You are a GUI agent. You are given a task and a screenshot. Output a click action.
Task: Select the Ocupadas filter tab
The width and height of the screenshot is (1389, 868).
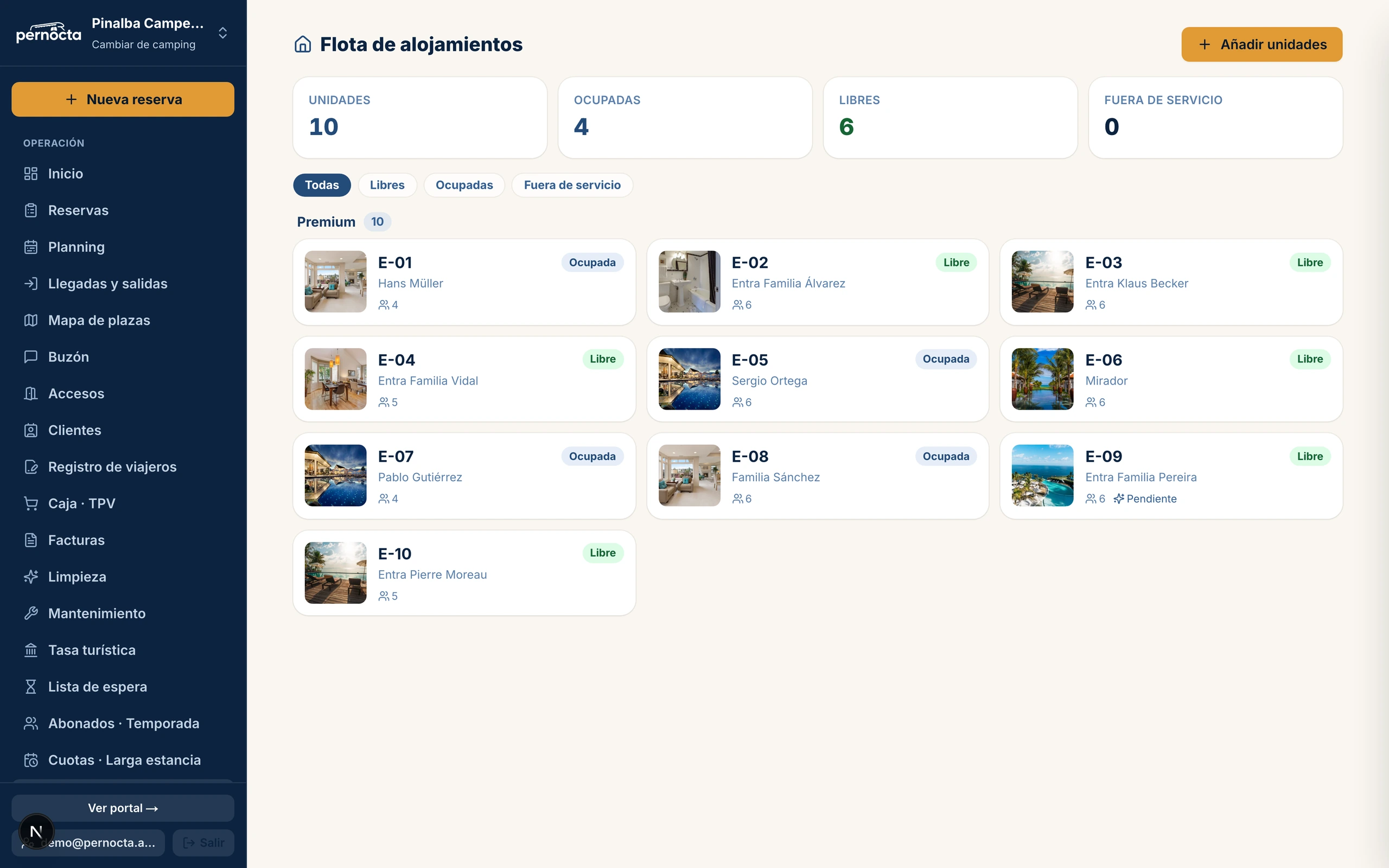[464, 185]
